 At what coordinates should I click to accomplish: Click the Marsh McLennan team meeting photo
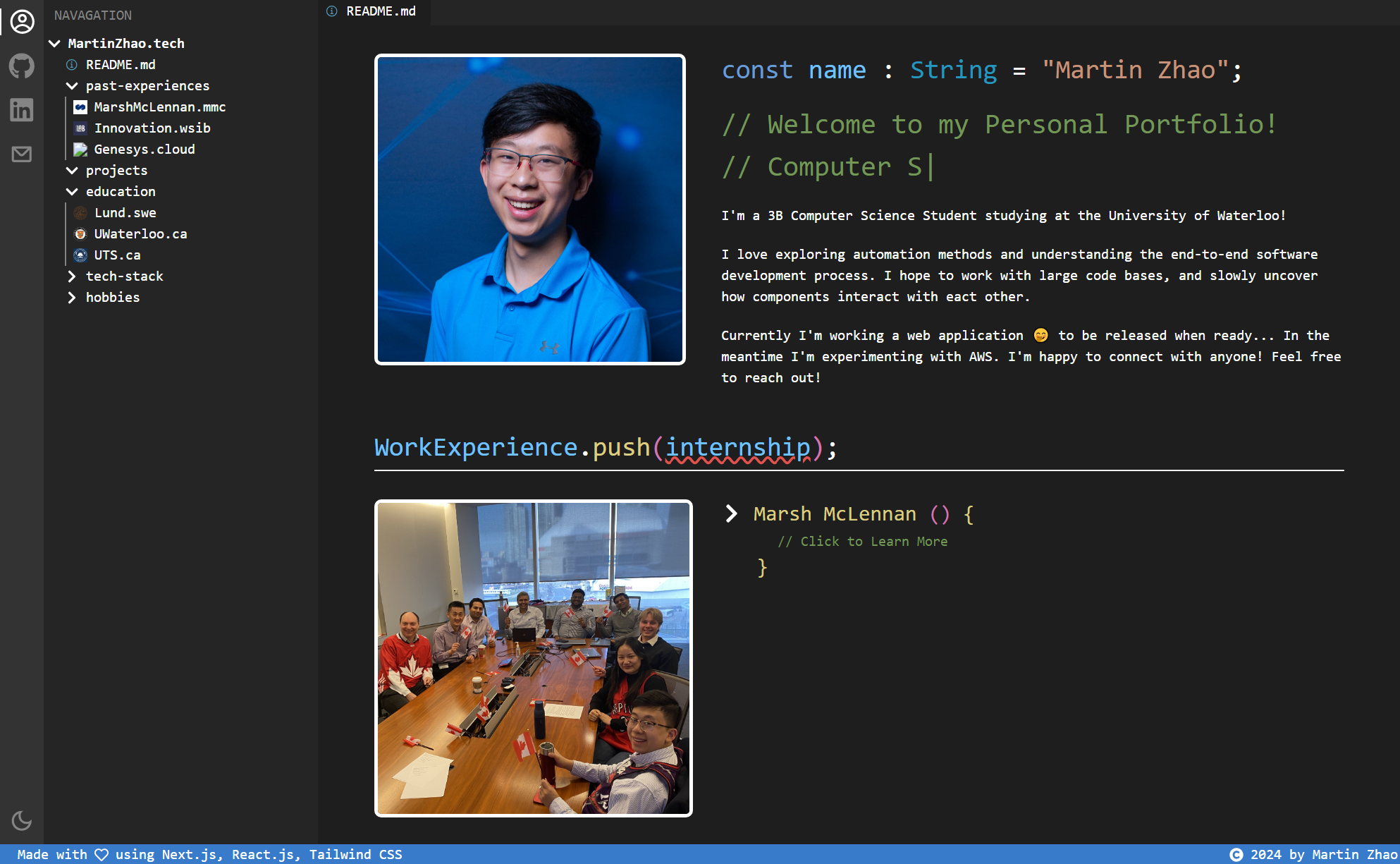534,659
